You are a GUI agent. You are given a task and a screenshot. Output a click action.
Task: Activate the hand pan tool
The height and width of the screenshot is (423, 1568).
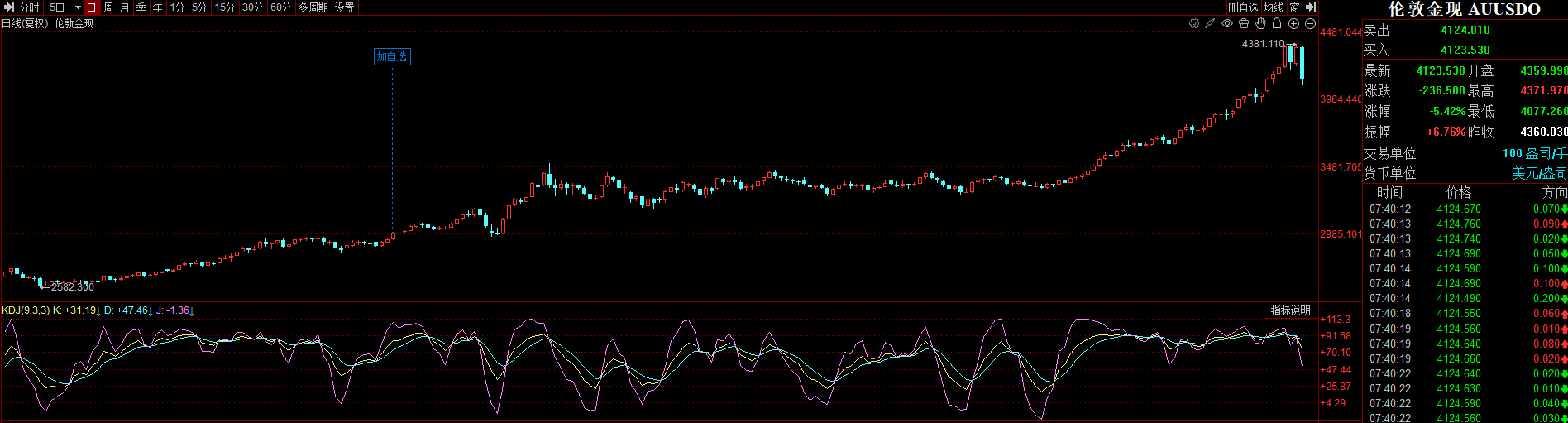point(1260,24)
